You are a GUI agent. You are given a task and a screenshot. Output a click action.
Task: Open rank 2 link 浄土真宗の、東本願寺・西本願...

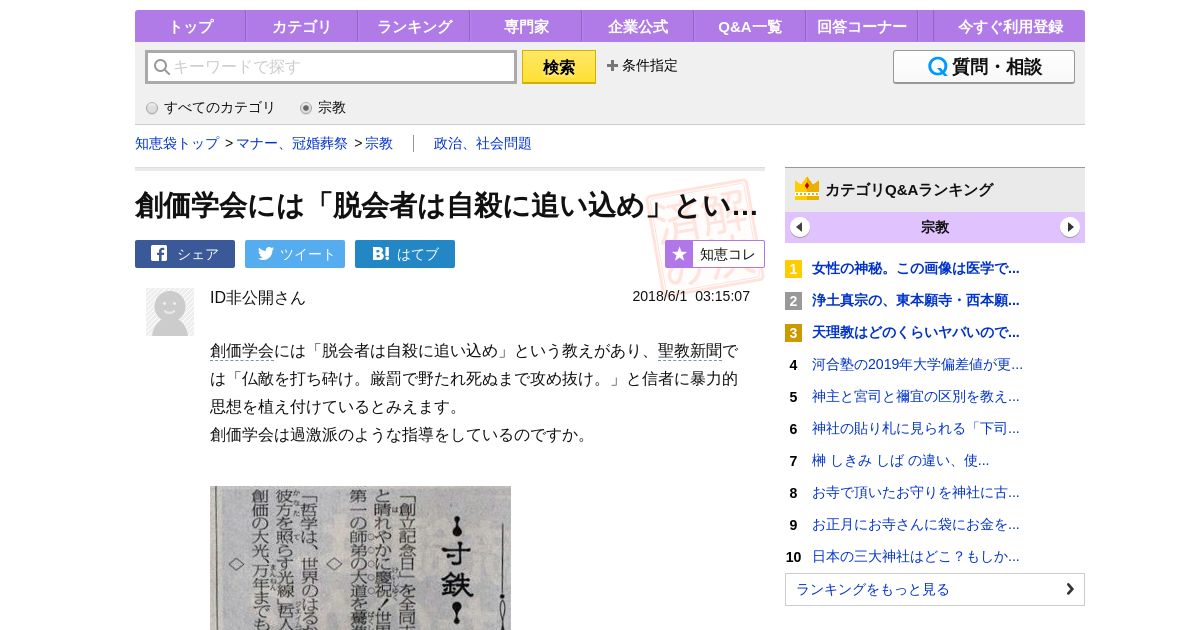pos(916,300)
